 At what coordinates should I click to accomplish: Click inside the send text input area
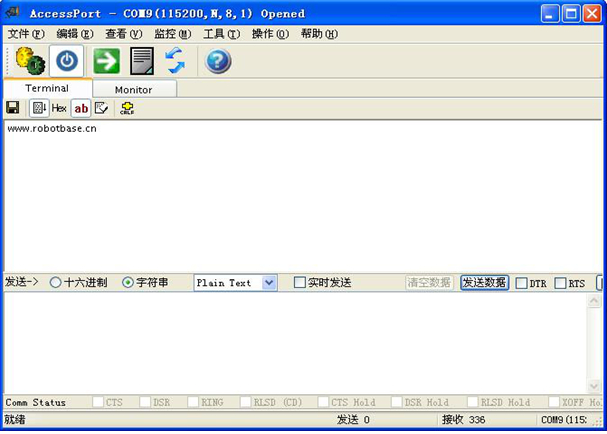coord(300,340)
